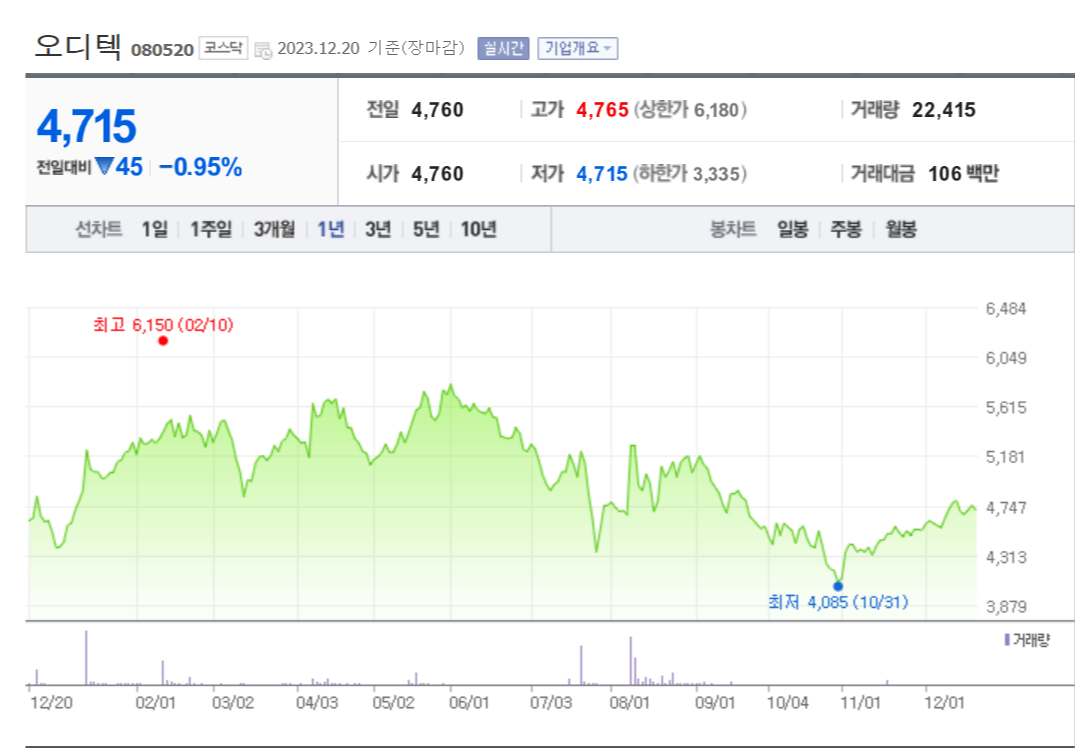This screenshot has height=748, width=1075.
Task: Click the 거래량 legend marker in volume chart
Action: pos(1006,640)
